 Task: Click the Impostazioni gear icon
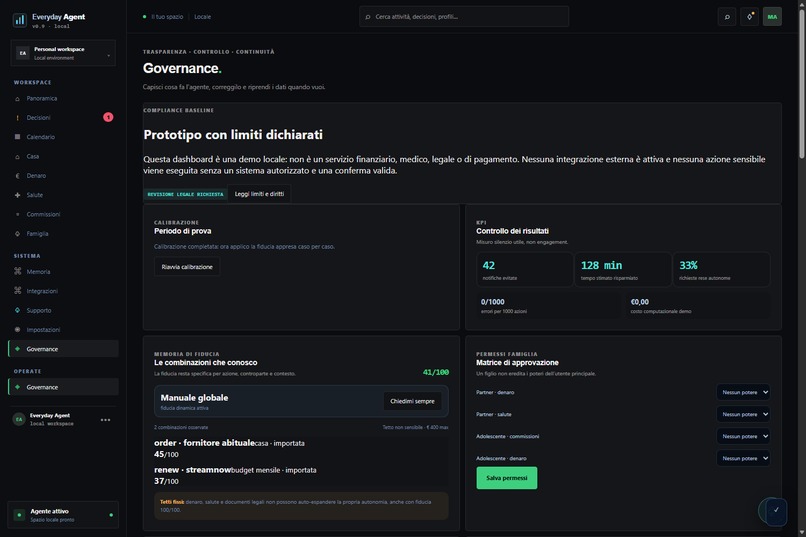point(17,329)
